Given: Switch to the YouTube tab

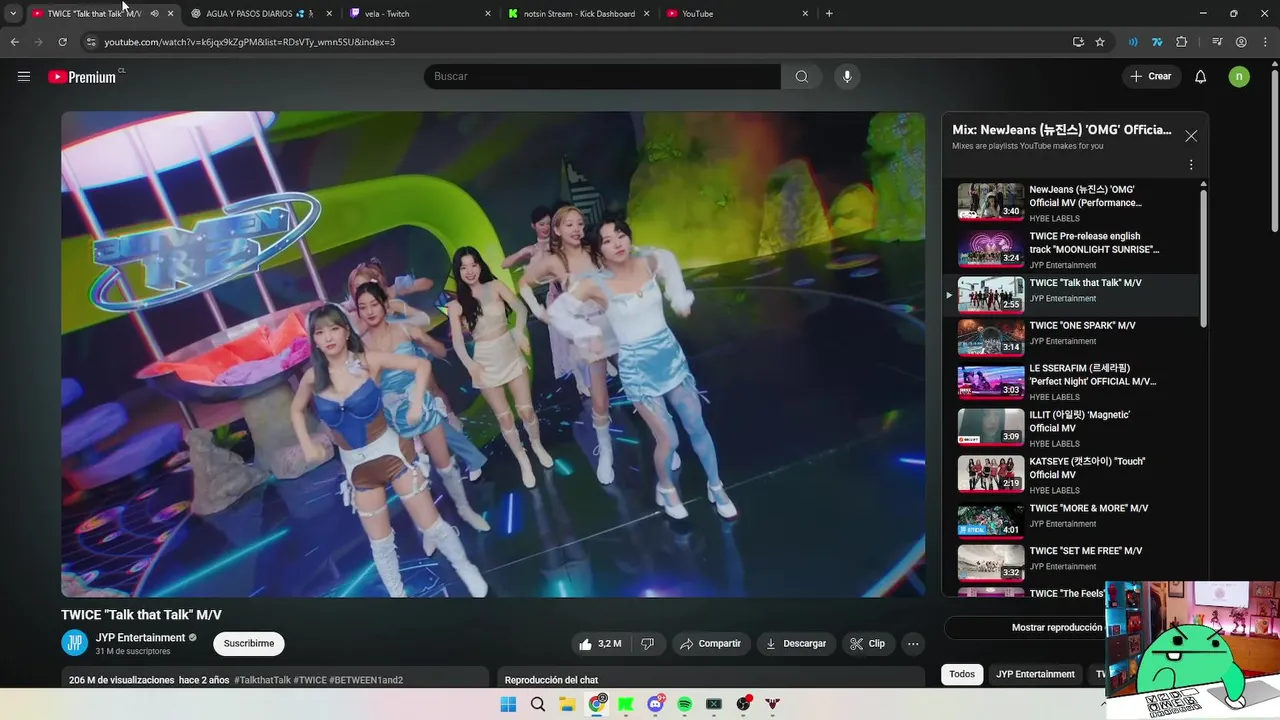Looking at the screenshot, I should (x=736, y=14).
